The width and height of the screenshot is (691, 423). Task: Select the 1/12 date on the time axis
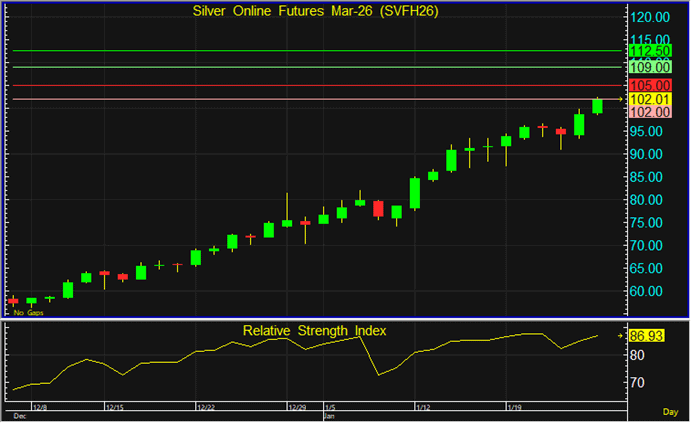coord(422,408)
